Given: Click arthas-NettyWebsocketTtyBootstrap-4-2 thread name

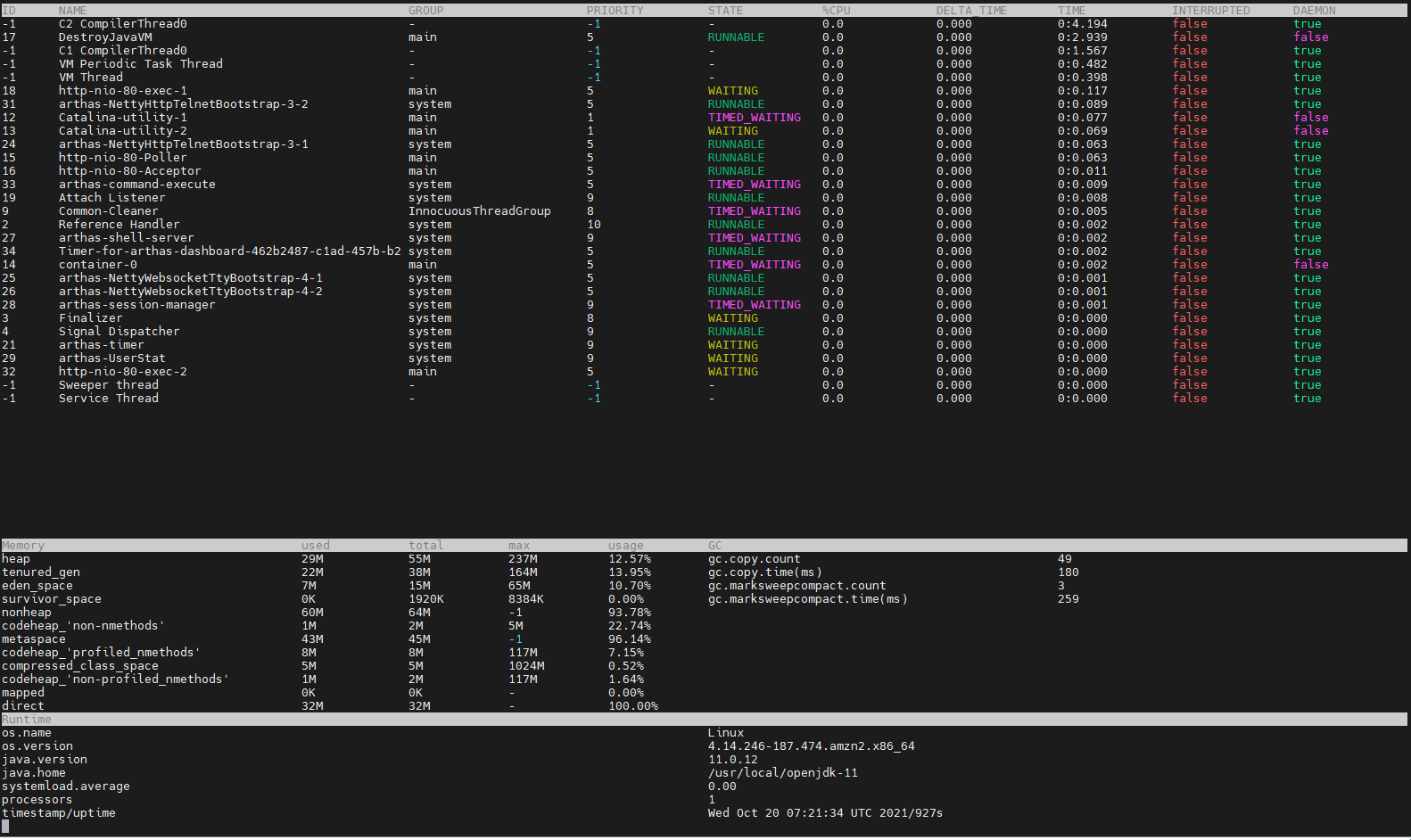Looking at the screenshot, I should (191, 292).
